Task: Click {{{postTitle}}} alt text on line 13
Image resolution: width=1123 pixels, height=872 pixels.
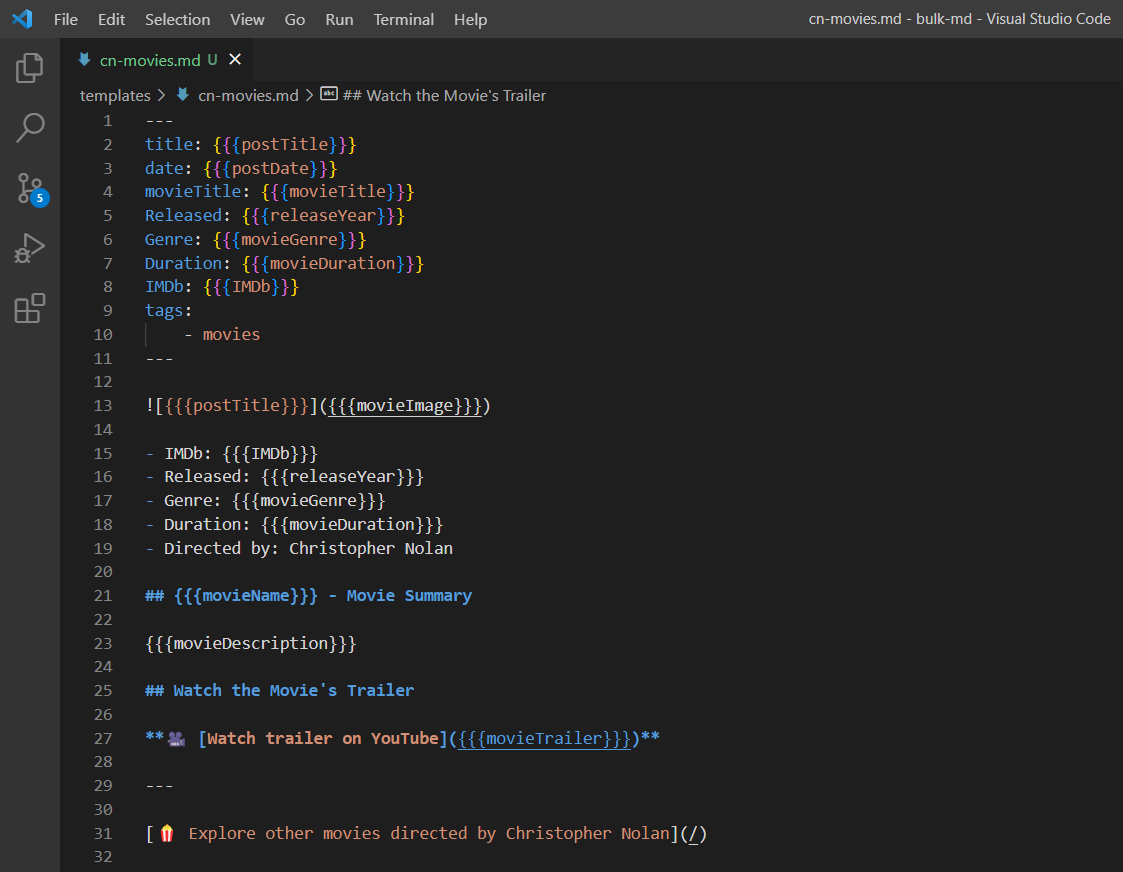Action: (236, 406)
